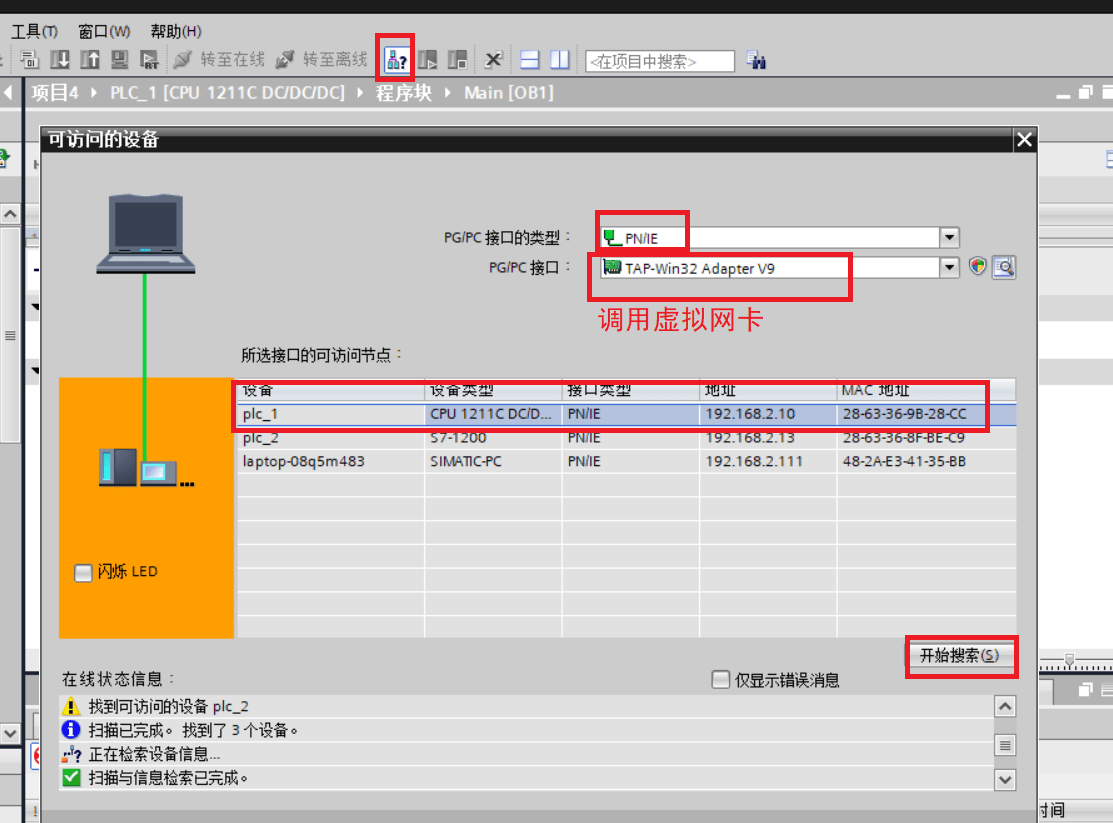Check 仅显示错误消息 option

point(720,679)
